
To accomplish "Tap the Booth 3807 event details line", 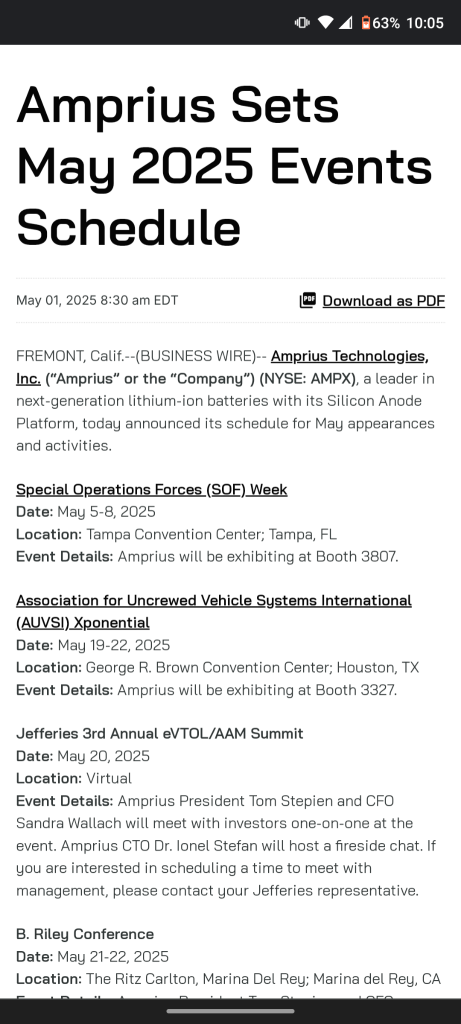I will pos(207,556).
